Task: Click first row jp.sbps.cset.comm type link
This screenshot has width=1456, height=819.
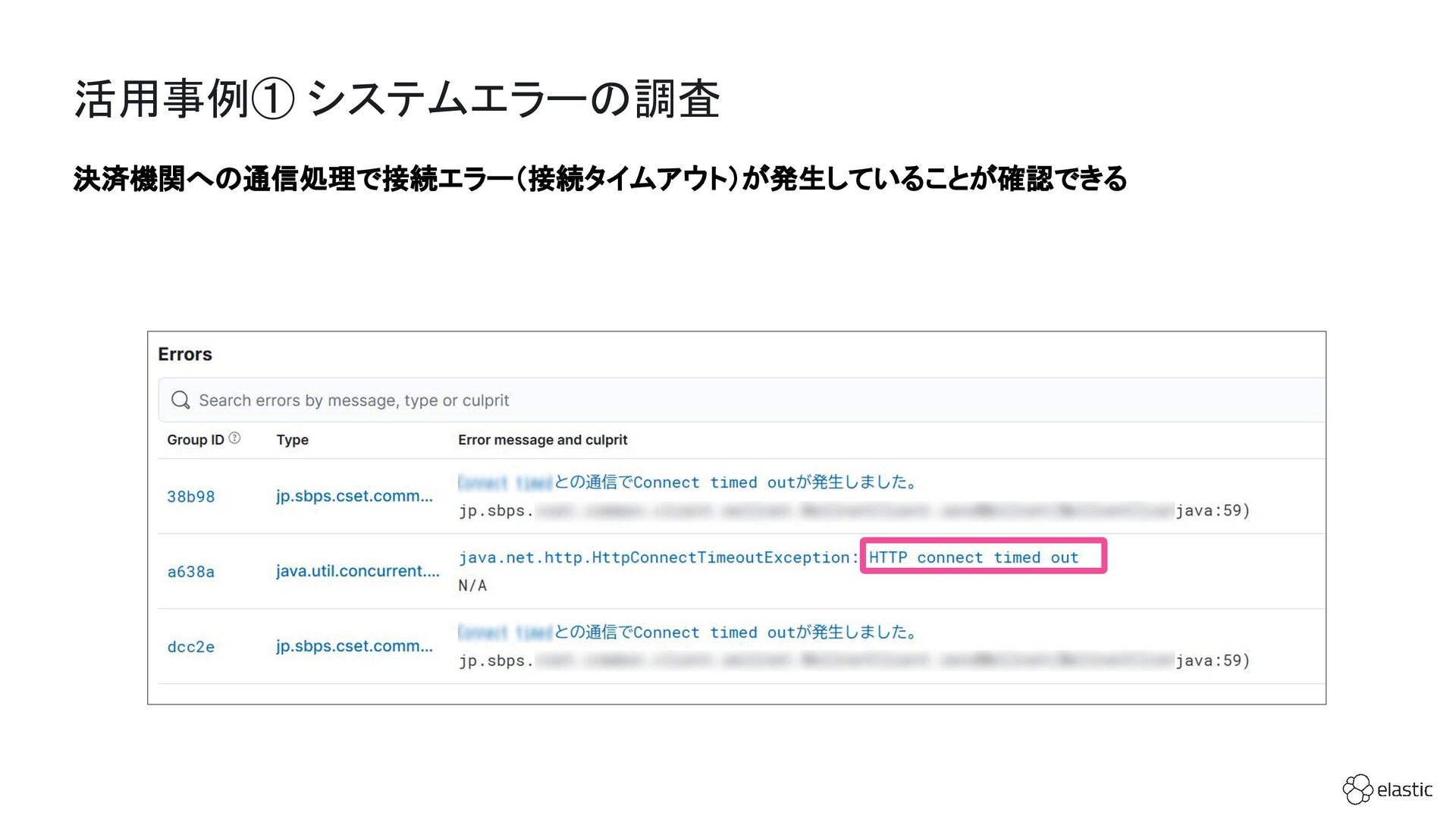Action: (x=354, y=496)
